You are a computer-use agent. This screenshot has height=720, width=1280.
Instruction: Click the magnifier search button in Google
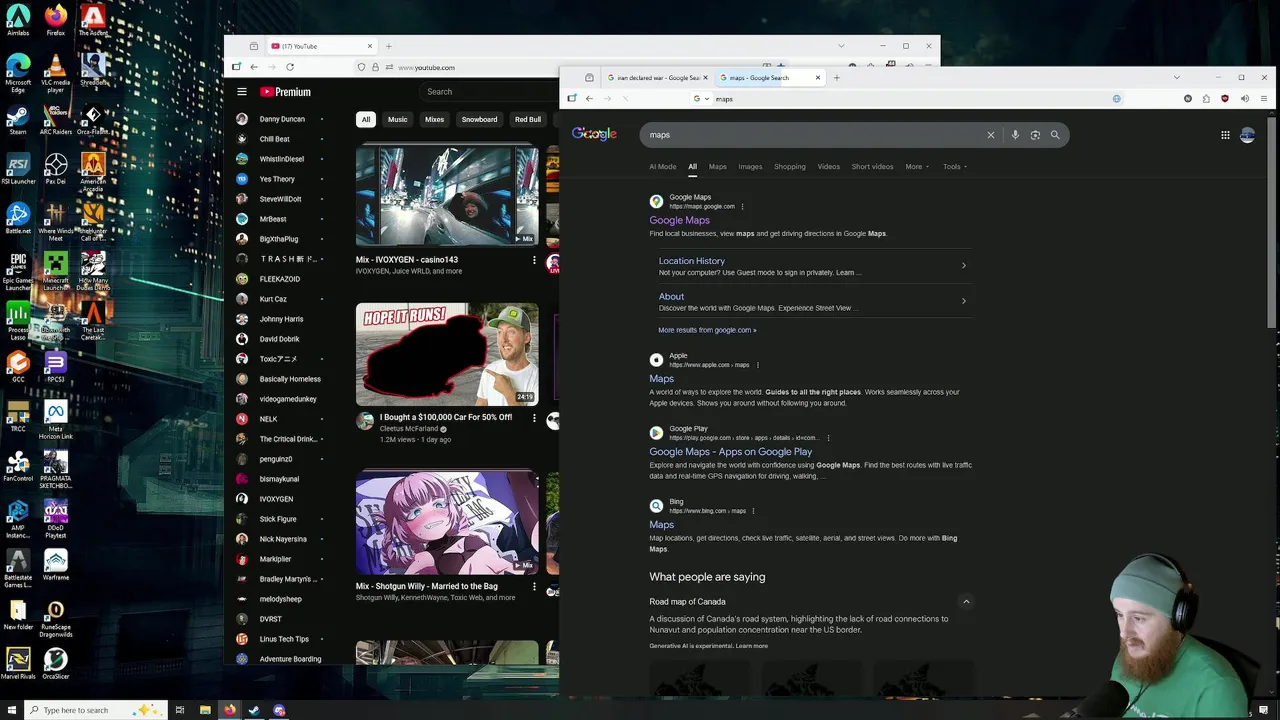pos(1055,135)
